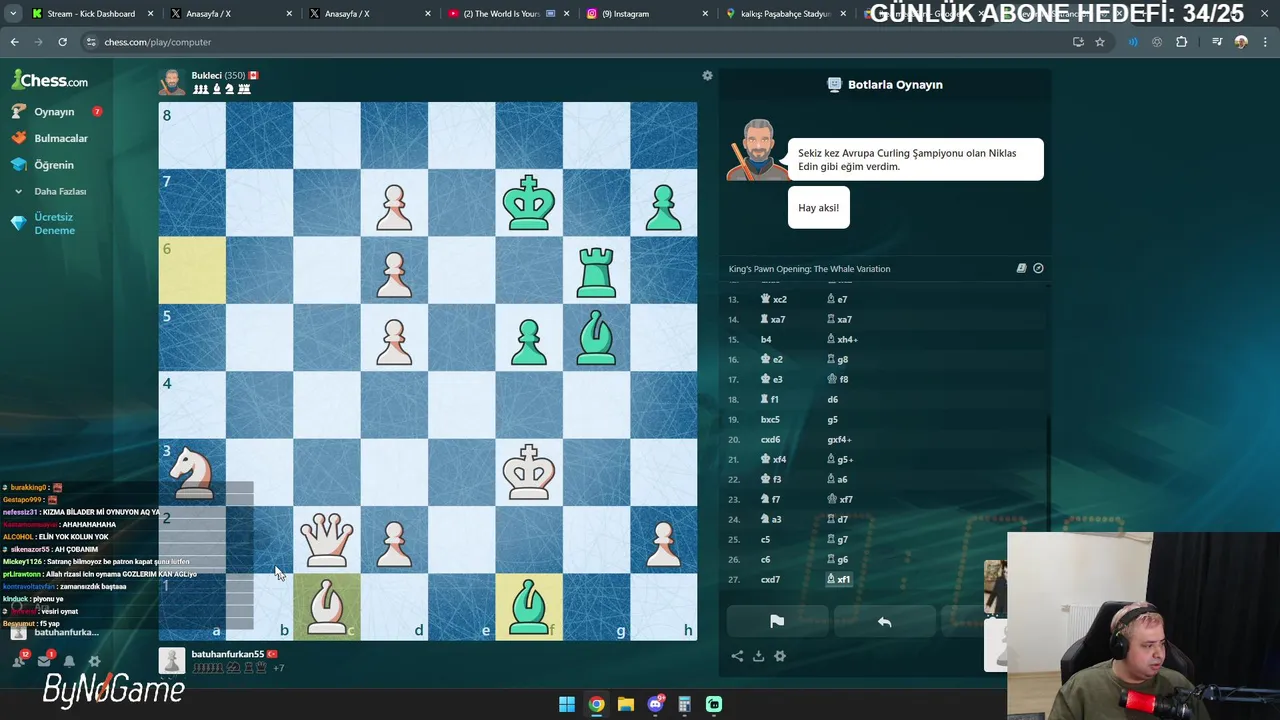The height and width of the screenshot is (720, 1280).
Task: Open the batuhanfurkan55 player name
Action: coord(228,654)
